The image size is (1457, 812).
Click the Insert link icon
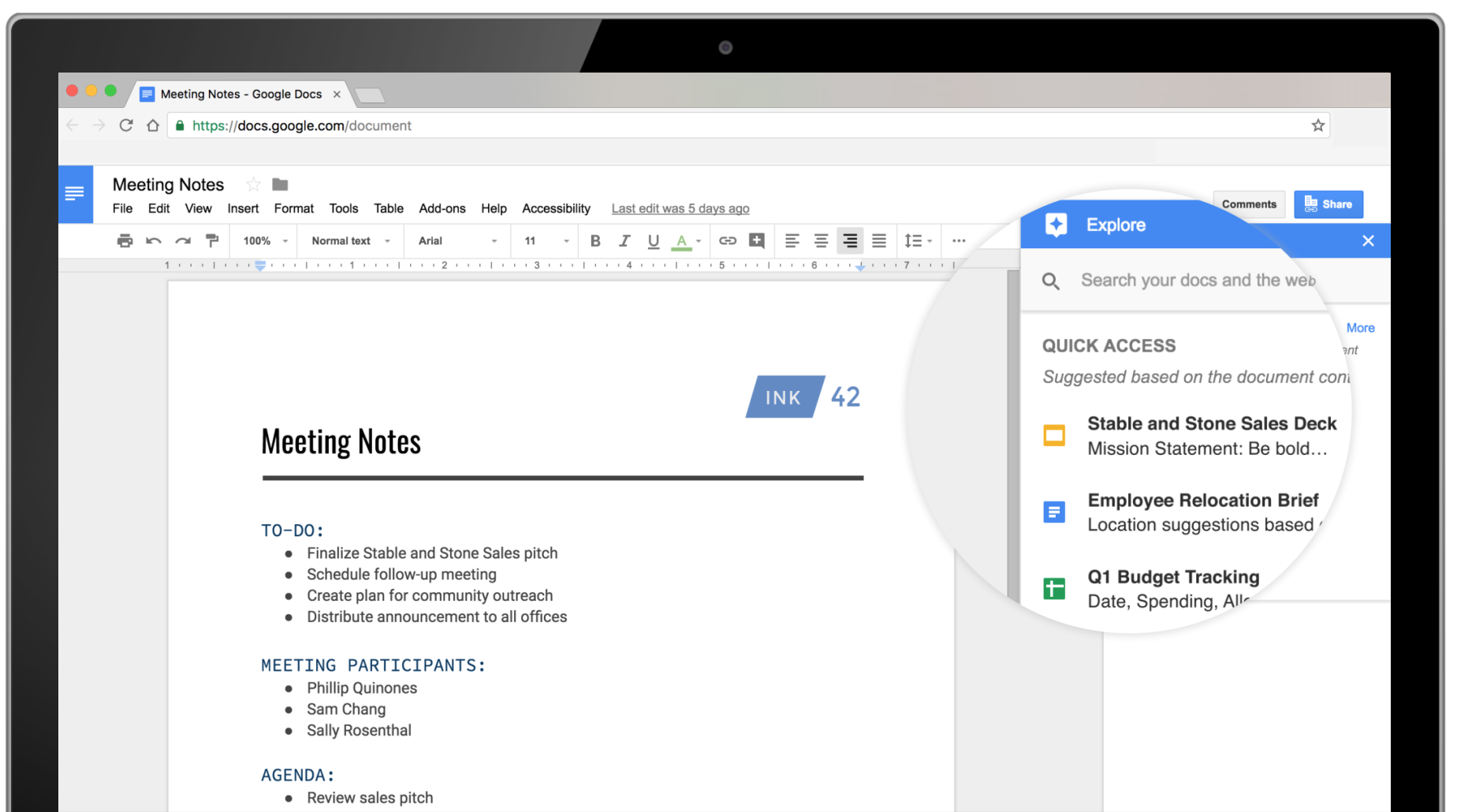[x=728, y=241]
